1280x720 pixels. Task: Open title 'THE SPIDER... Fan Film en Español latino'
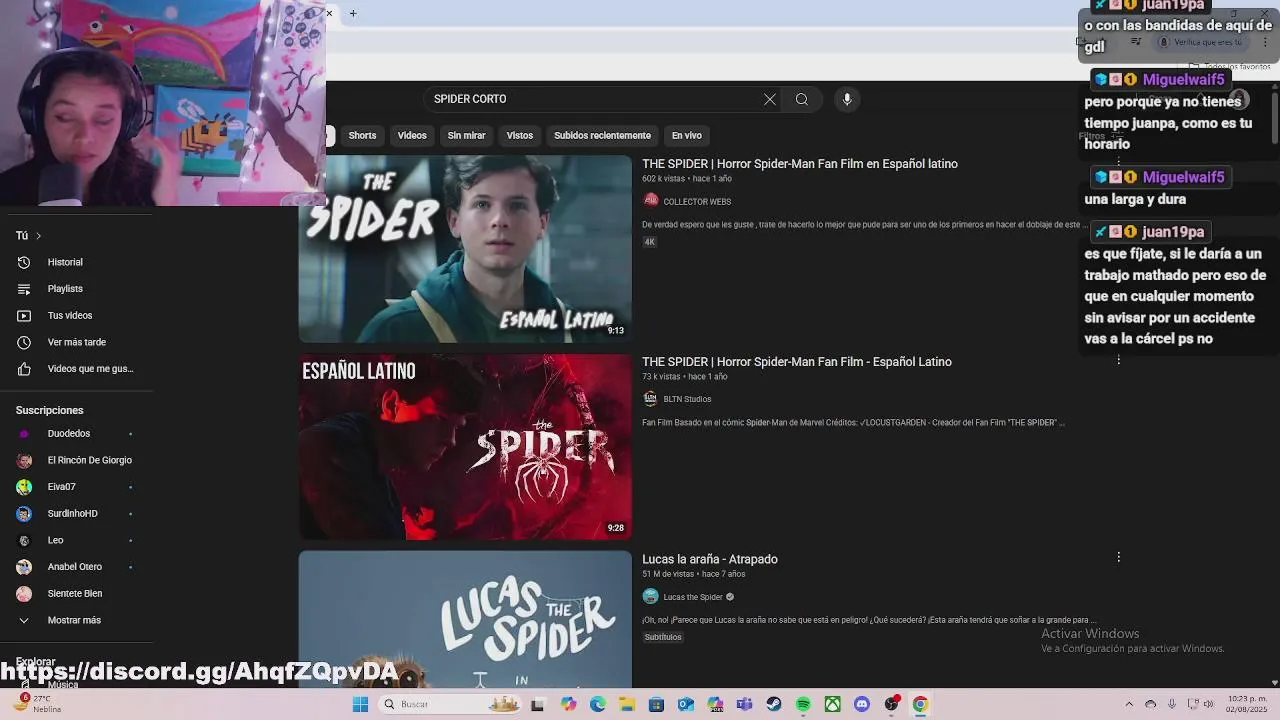(800, 164)
